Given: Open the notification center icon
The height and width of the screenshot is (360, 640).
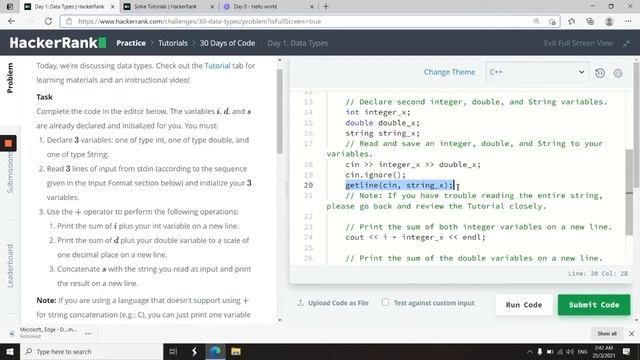Looking at the screenshot, I should tap(626, 351).
